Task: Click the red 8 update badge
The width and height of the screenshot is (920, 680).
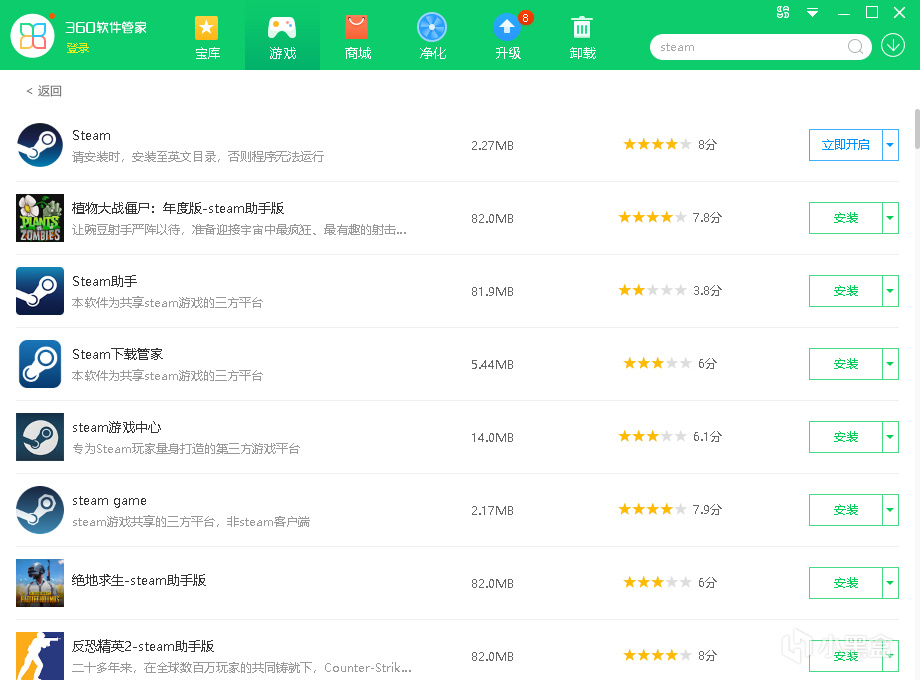Action: pyautogui.click(x=525, y=18)
